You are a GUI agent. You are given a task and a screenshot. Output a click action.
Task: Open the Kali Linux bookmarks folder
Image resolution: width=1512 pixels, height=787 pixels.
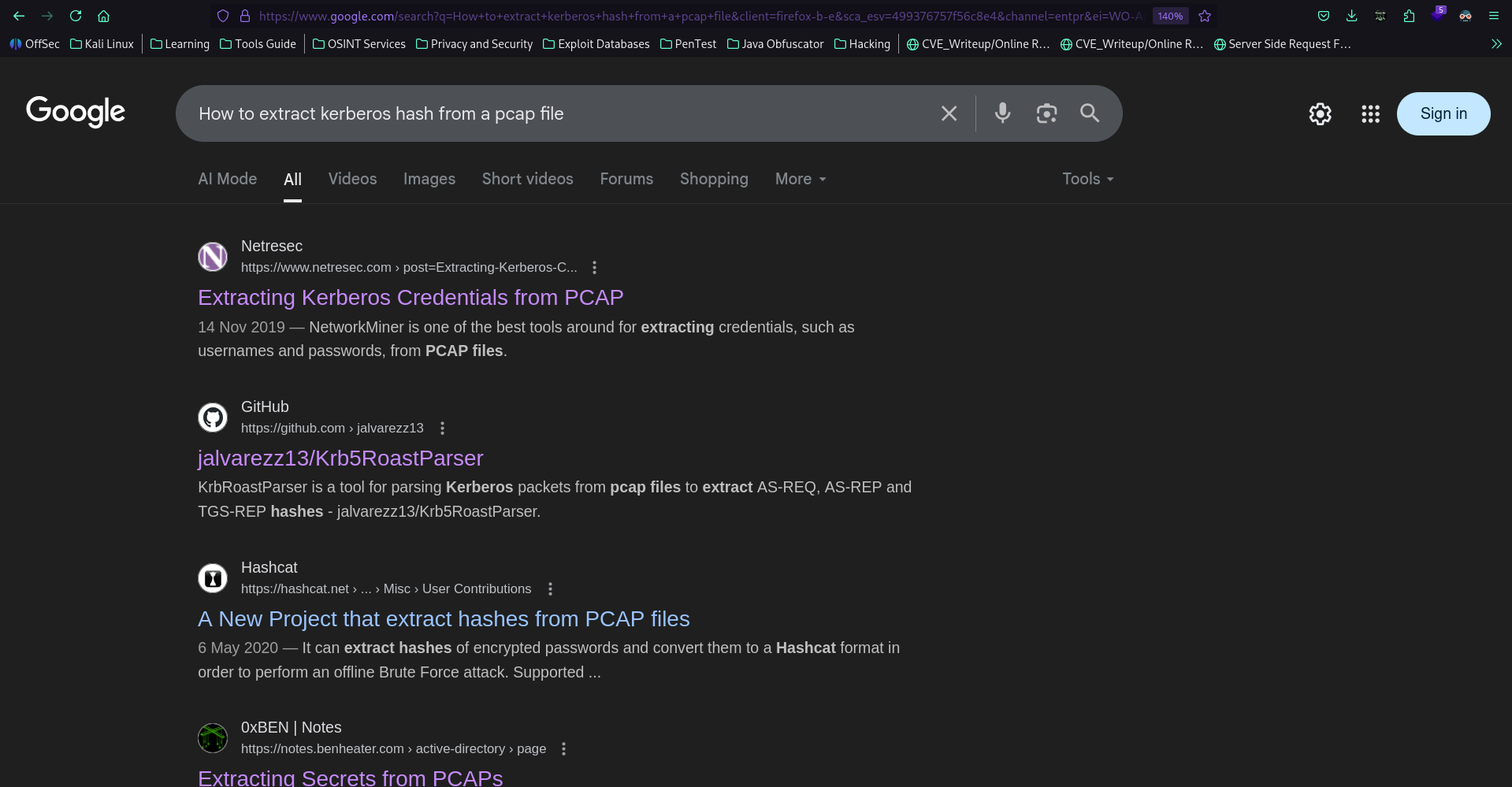102,44
